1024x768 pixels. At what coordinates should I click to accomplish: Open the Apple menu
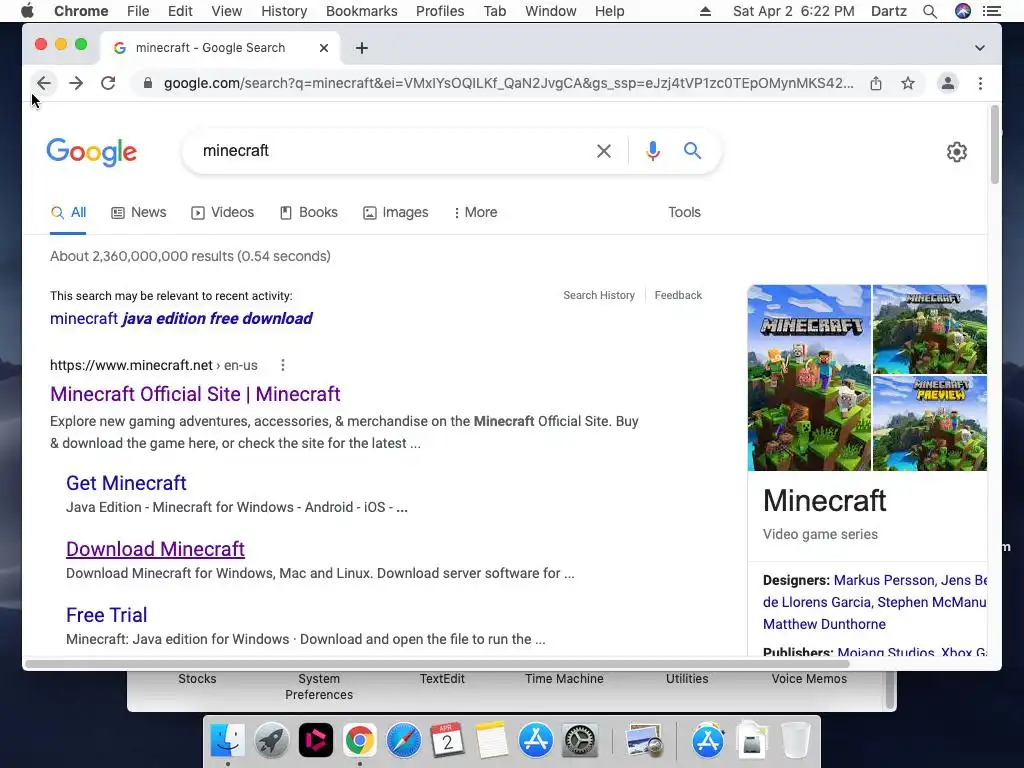(27, 11)
